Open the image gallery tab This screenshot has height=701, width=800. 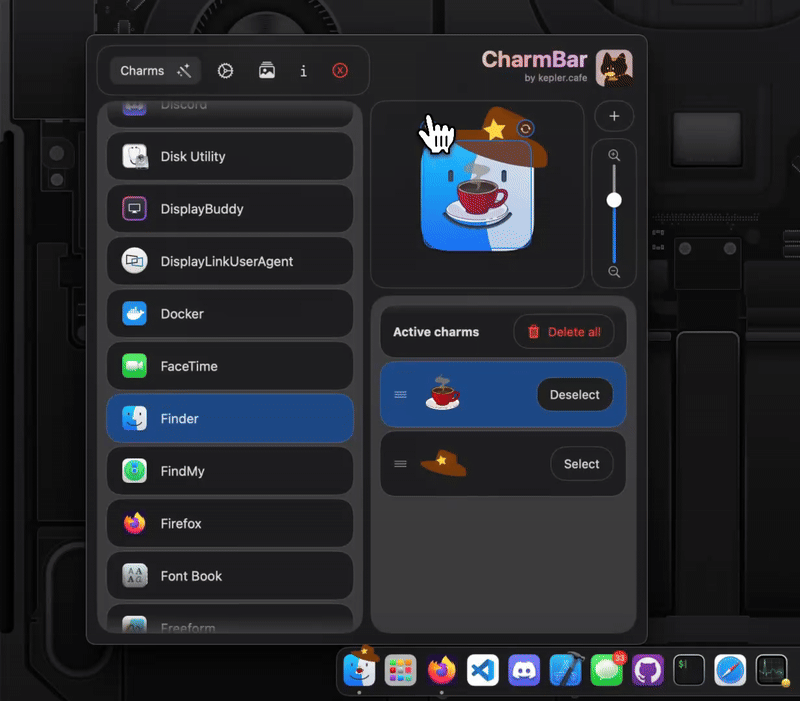(267, 70)
